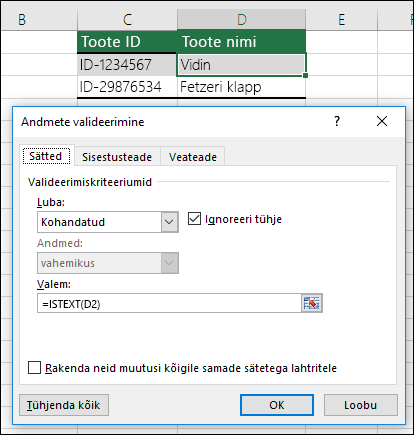The width and height of the screenshot is (414, 435).
Task: Cancel using the Loobu button
Action: [x=361, y=405]
